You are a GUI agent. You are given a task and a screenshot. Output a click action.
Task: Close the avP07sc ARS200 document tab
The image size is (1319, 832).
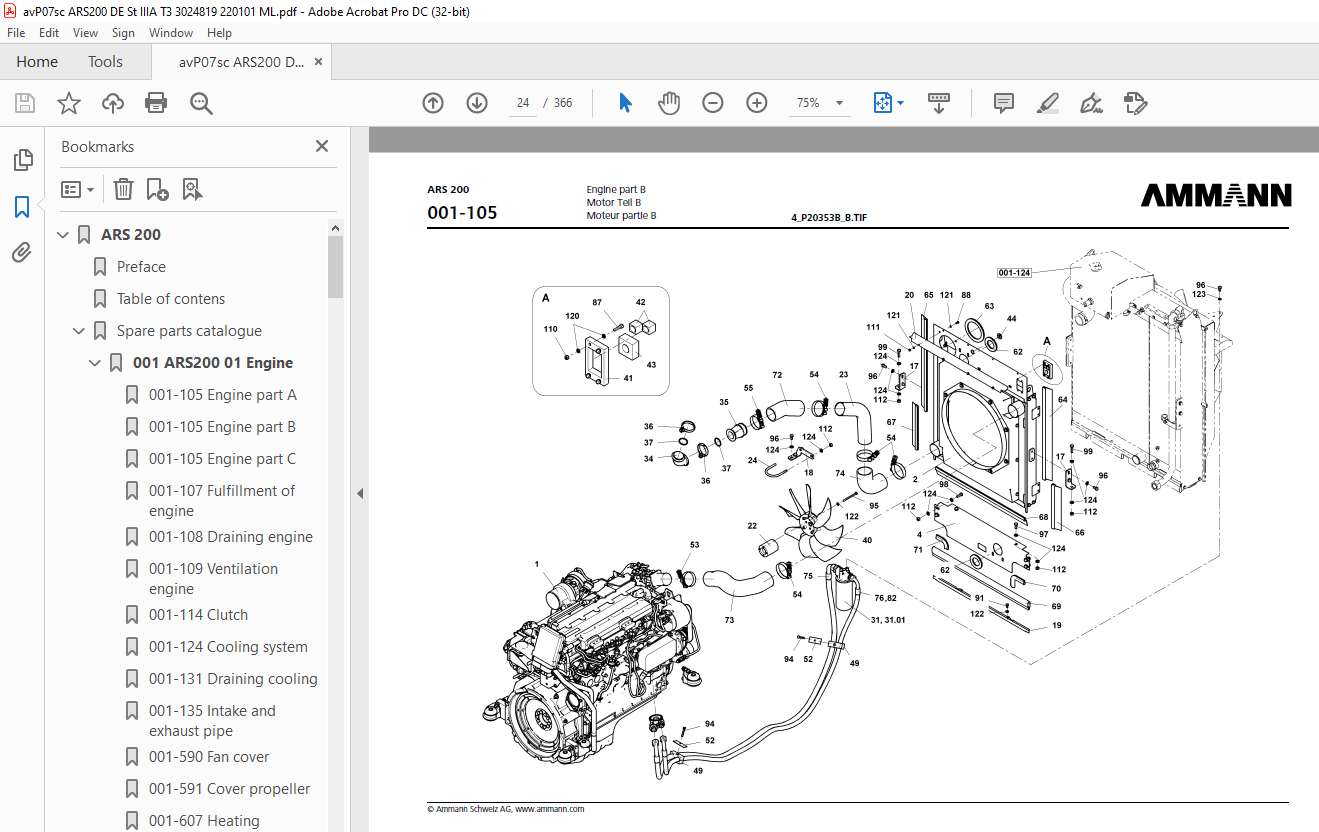coord(319,62)
